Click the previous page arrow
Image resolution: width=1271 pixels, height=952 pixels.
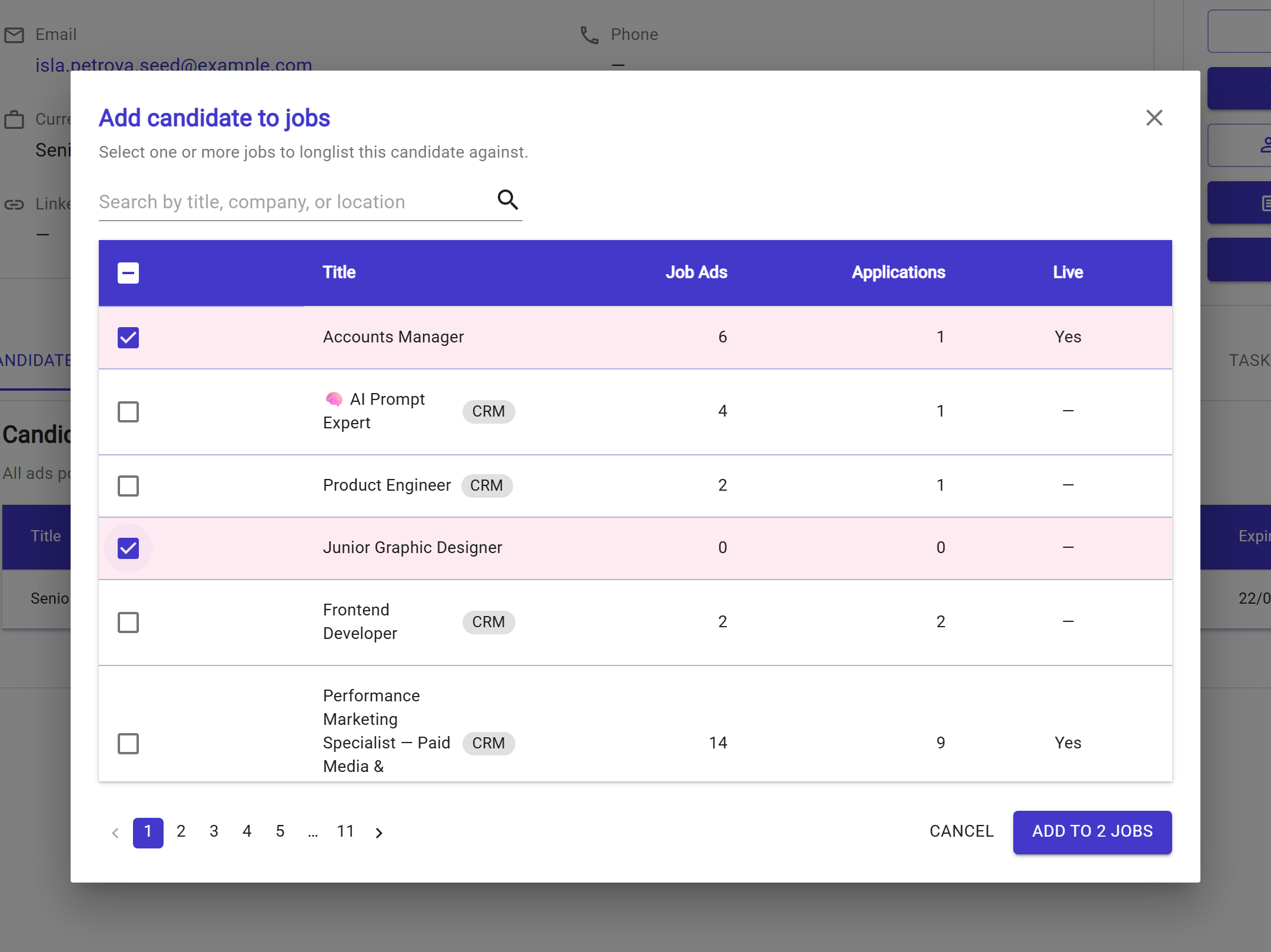tap(115, 833)
